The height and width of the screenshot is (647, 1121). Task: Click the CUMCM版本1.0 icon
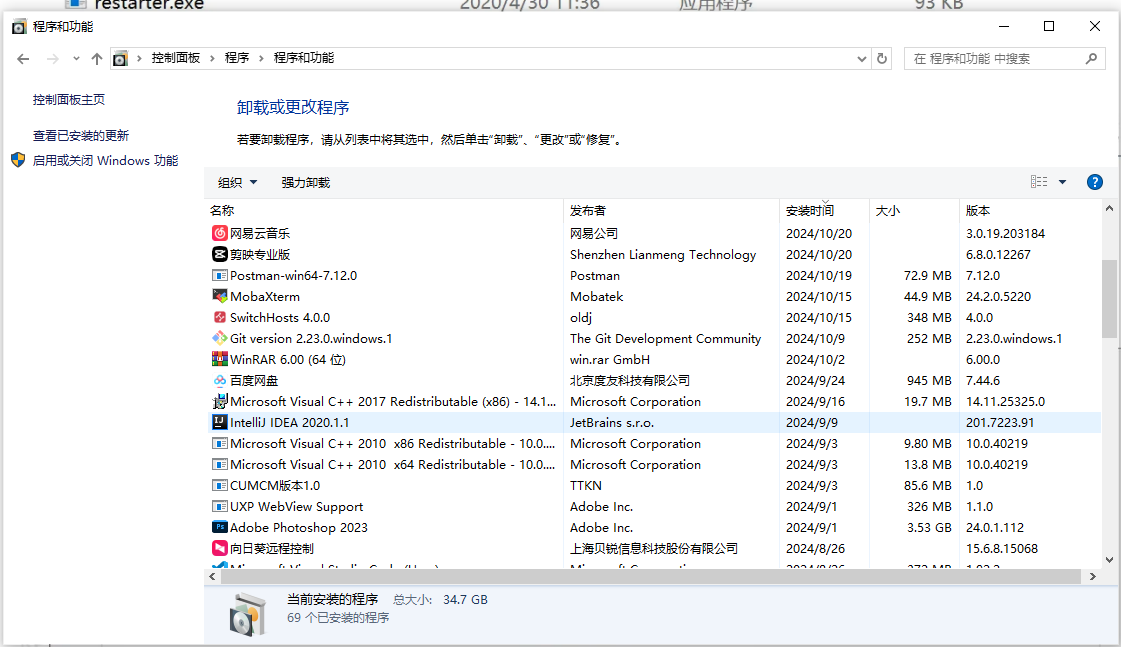pyautogui.click(x=219, y=485)
